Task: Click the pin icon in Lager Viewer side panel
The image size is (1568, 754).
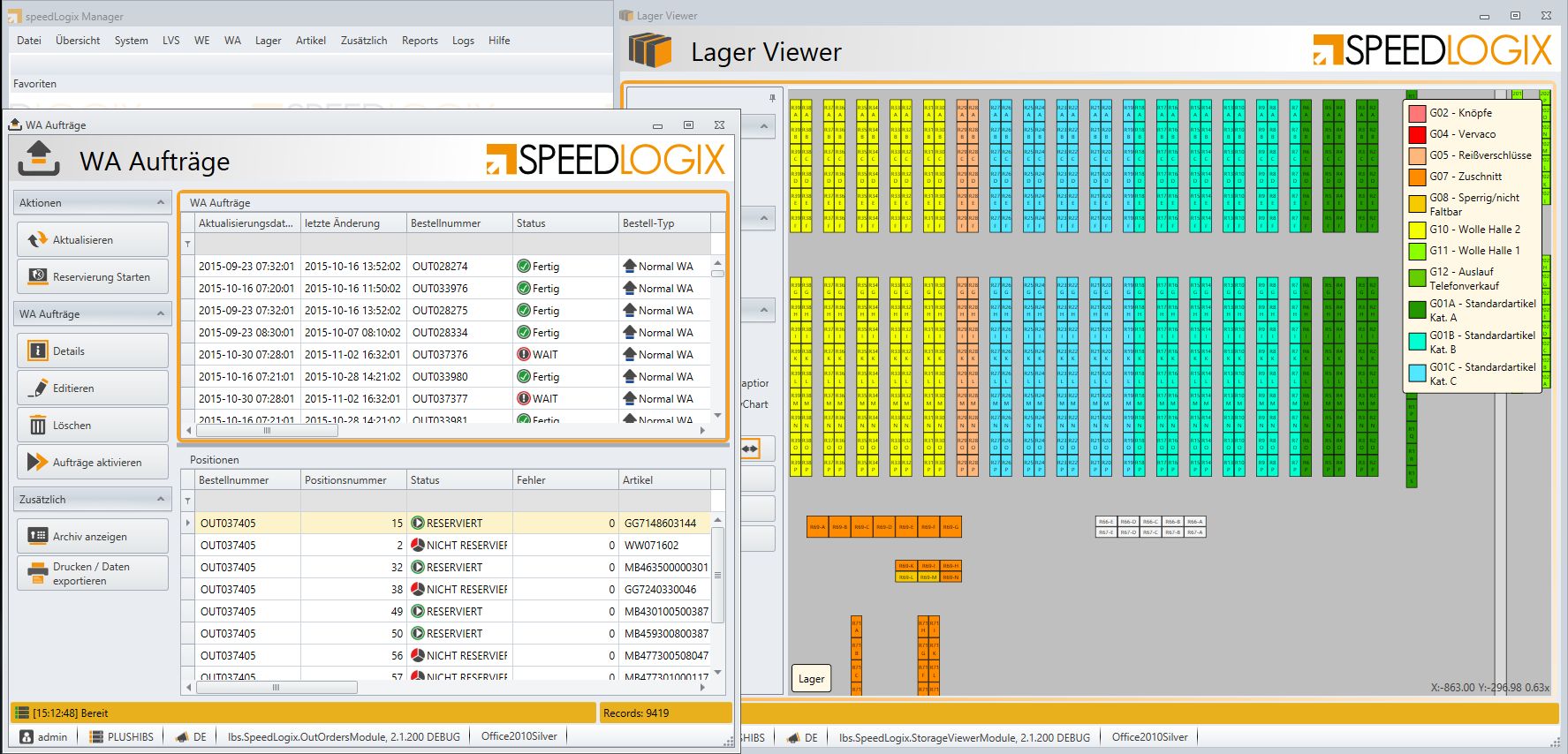Action: (772, 97)
